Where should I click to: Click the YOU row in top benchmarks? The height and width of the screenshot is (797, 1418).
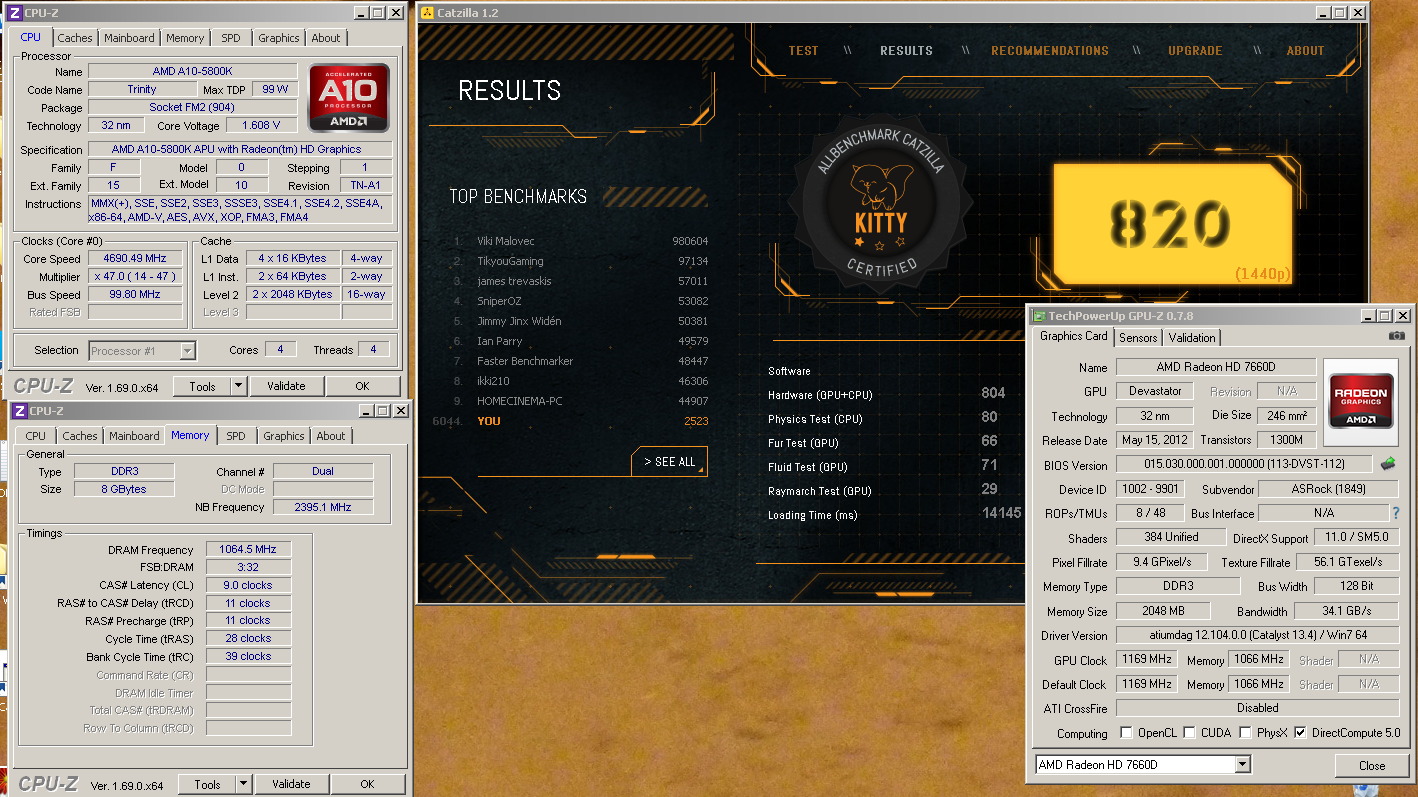[x=570, y=421]
